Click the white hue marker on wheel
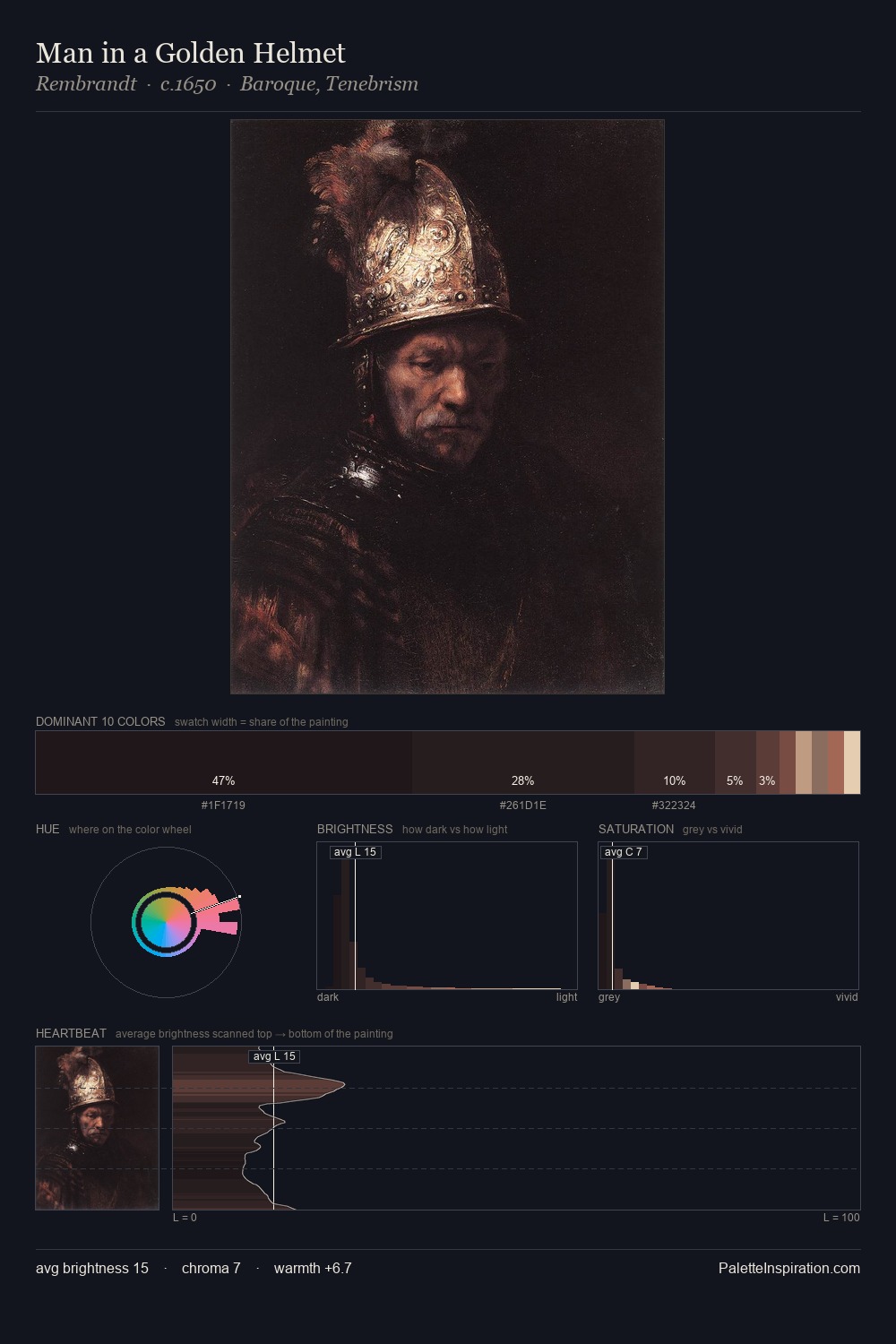 239,896
